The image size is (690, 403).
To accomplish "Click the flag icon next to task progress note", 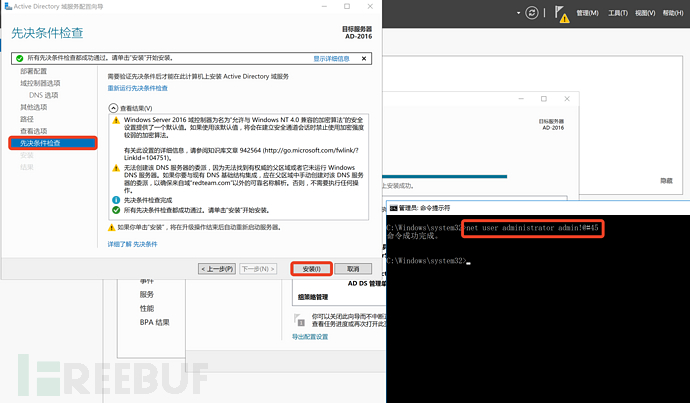I will pos(299,320).
